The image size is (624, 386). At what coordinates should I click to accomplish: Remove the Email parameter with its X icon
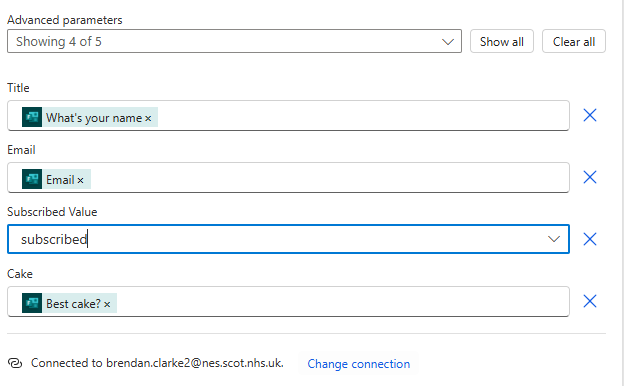tap(590, 177)
